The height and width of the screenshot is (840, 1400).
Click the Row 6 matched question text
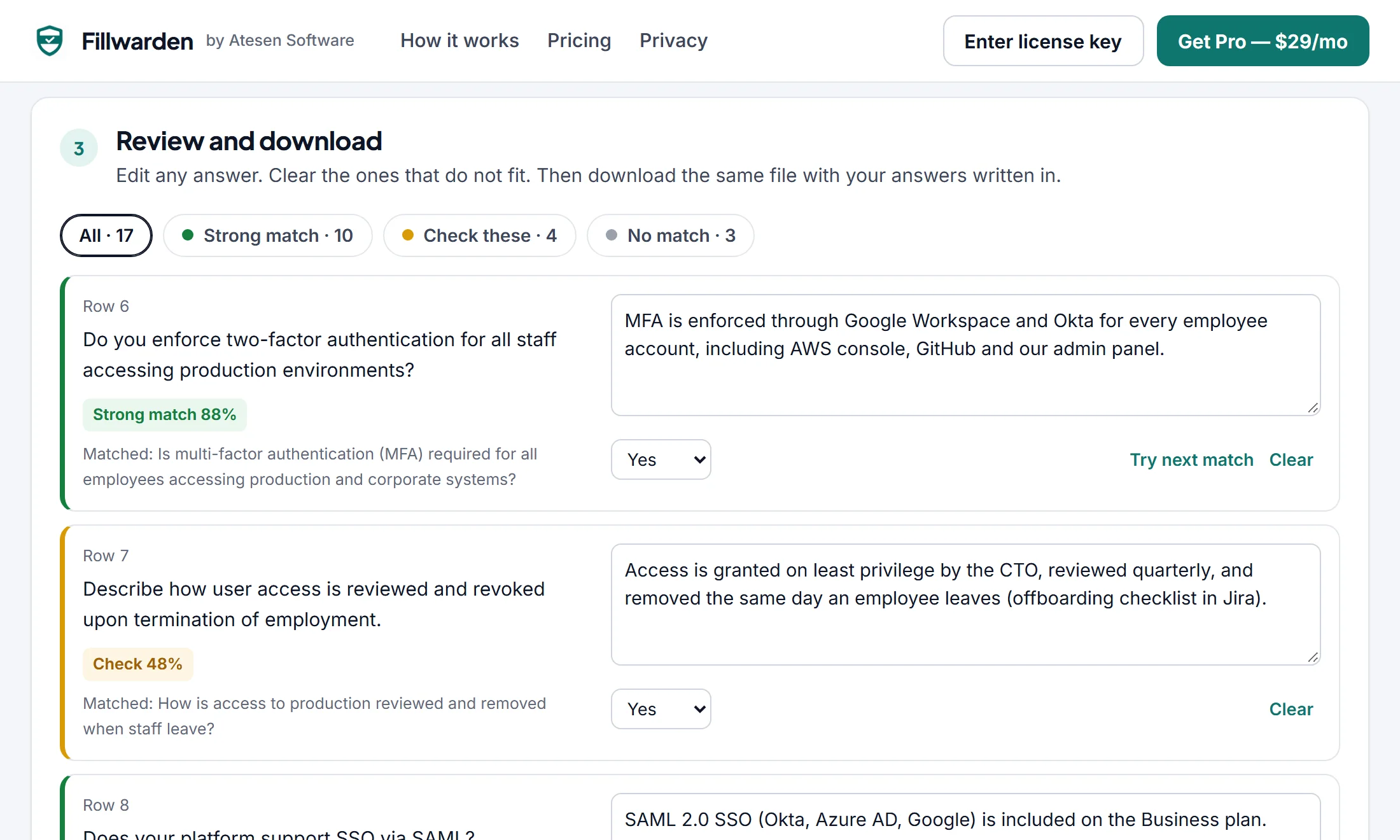pos(310,466)
